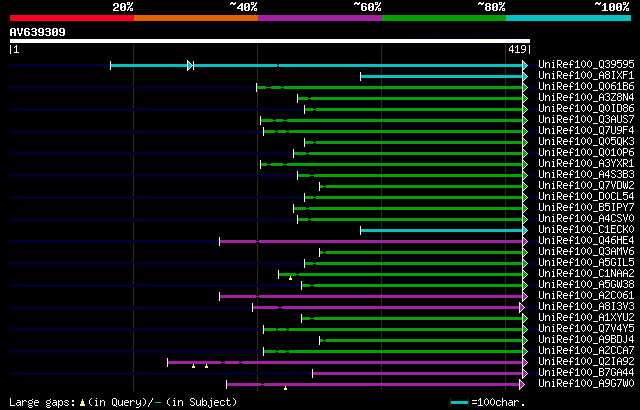
Task: Click the 'Large gaps:' legend text
Action: [42, 403]
